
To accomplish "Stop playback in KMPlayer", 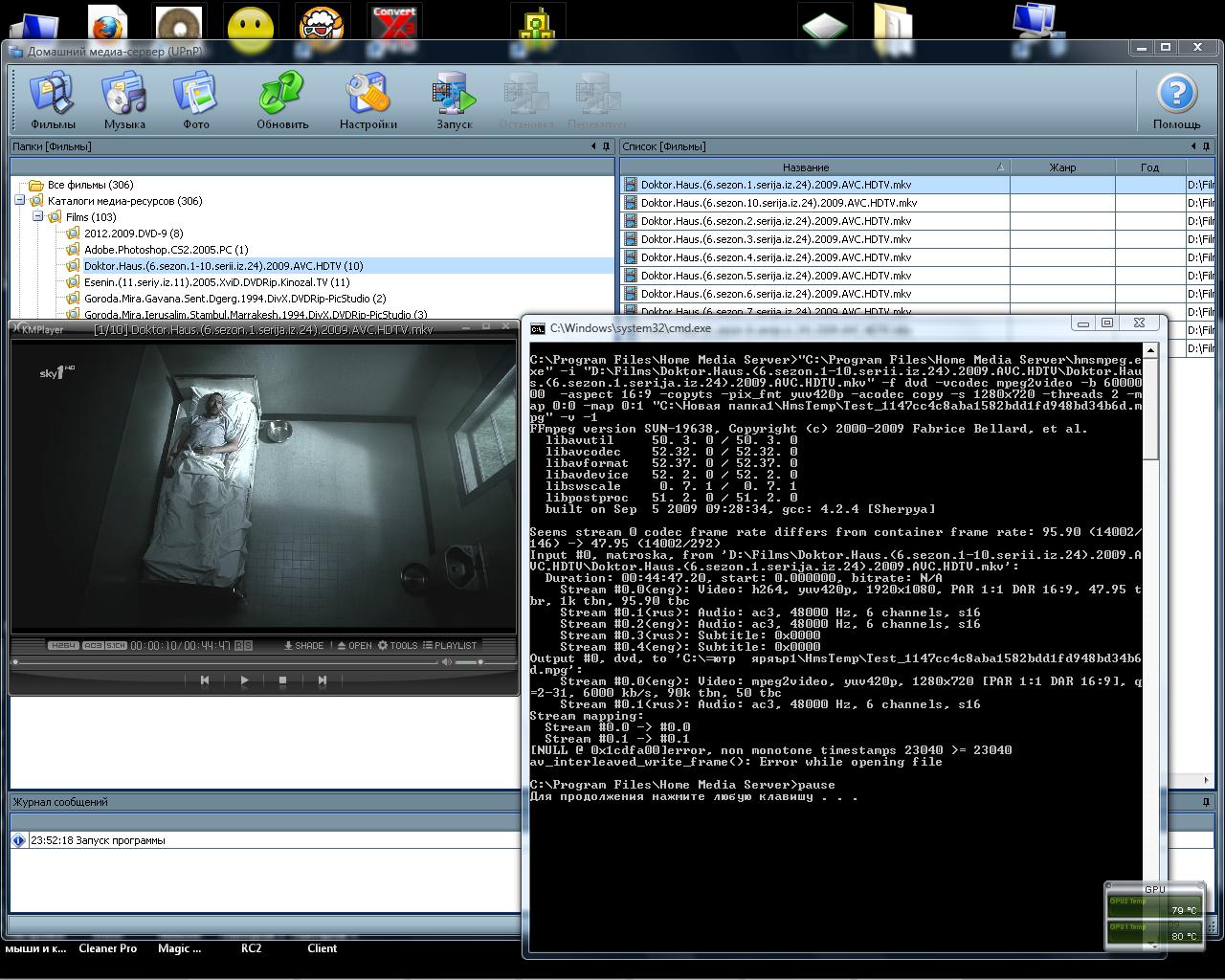I will pos(282,680).
